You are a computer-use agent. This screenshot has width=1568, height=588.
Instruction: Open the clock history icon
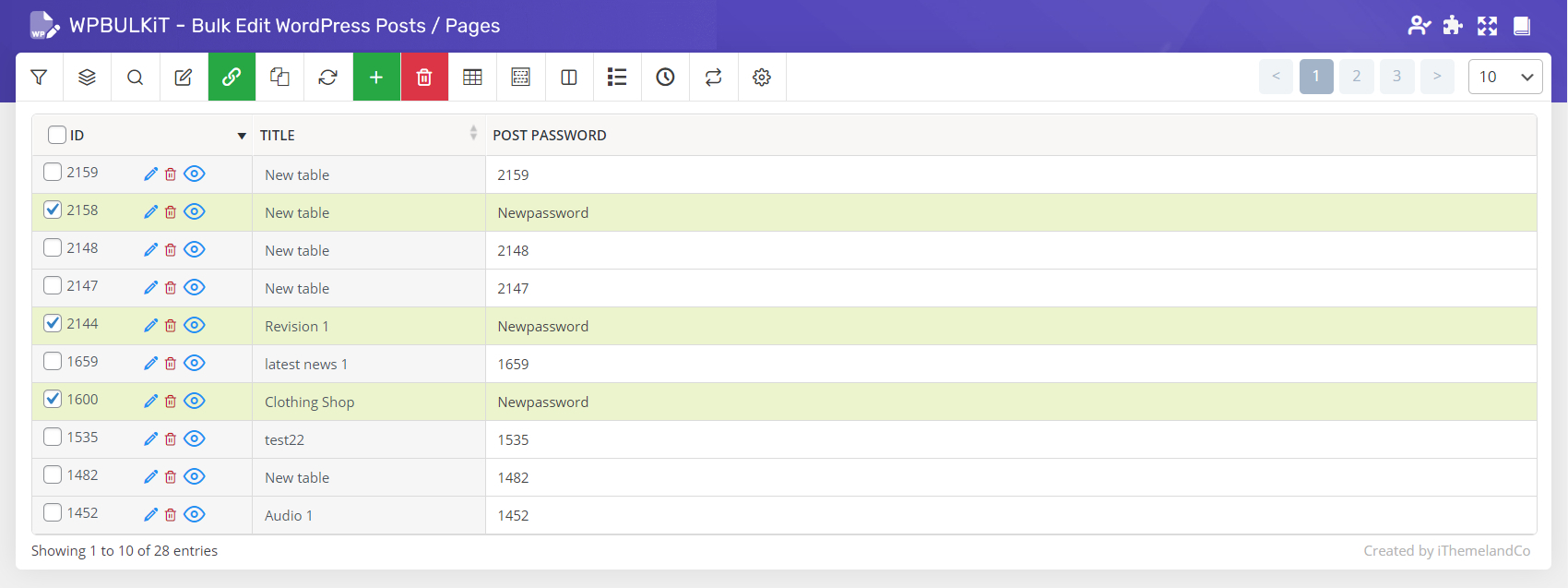pyautogui.click(x=665, y=78)
